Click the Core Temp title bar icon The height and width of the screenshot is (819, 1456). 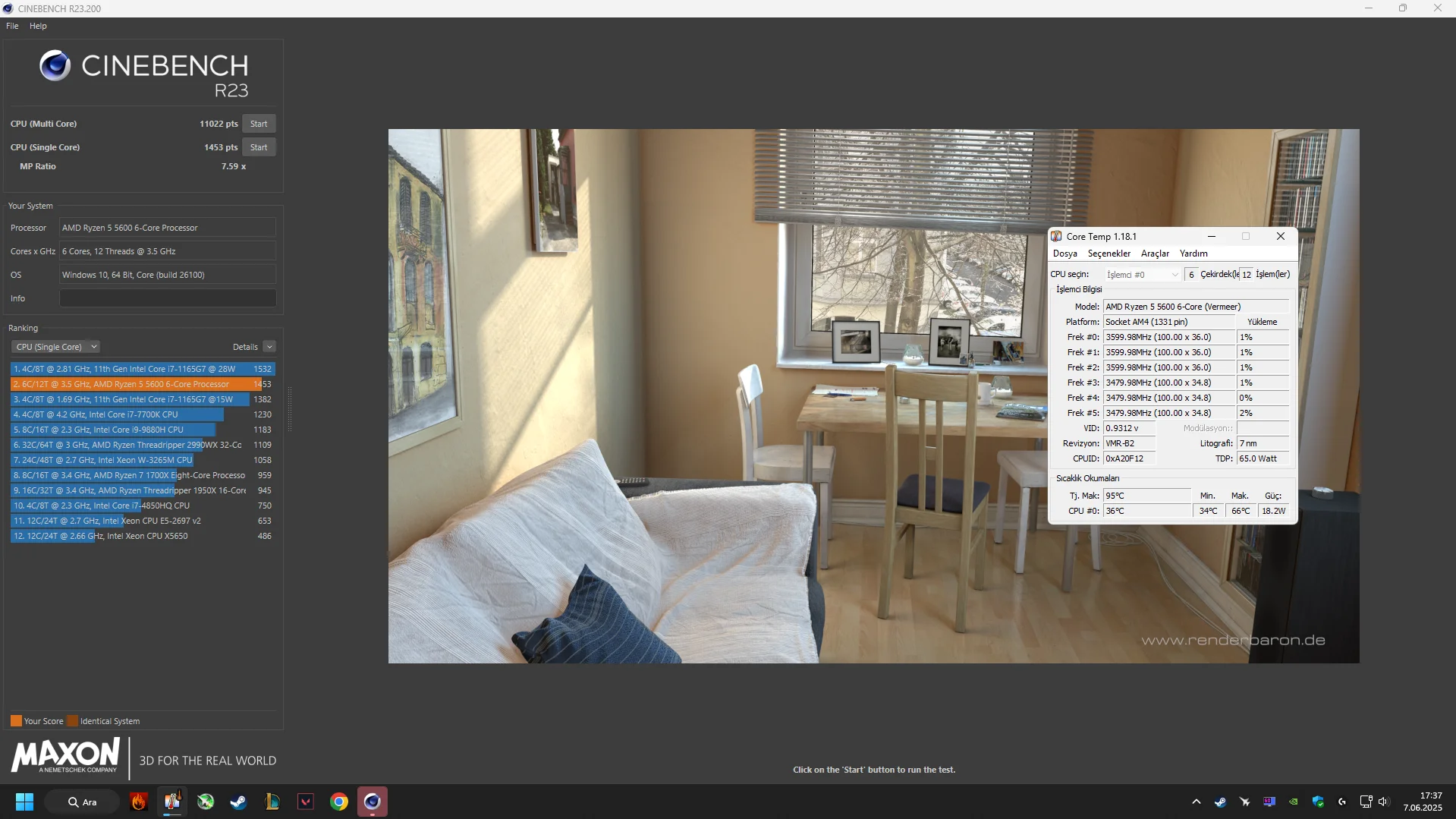[1056, 236]
